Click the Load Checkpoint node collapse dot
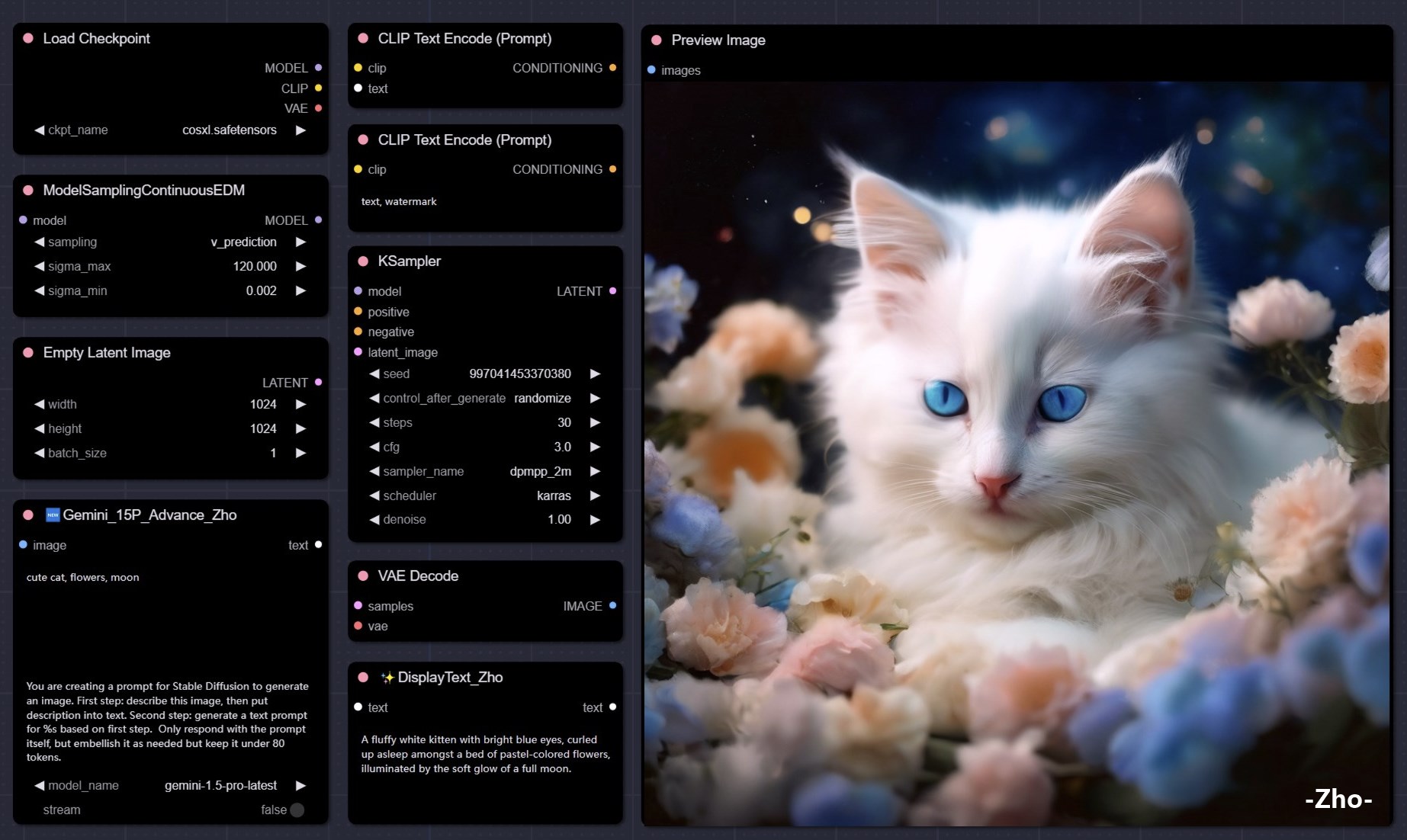Image resolution: width=1407 pixels, height=840 pixels. pyautogui.click(x=28, y=38)
